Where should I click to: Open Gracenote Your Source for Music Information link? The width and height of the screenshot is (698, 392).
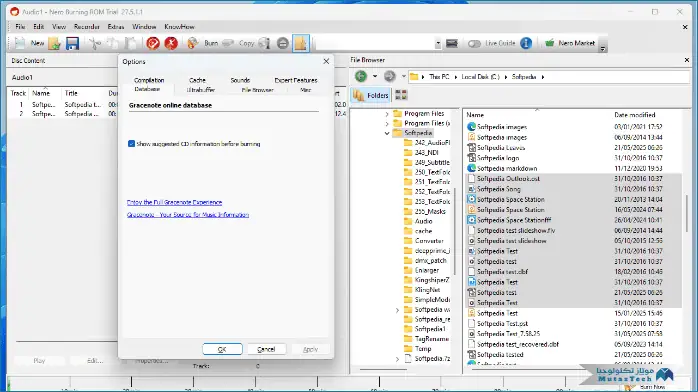coord(188,215)
